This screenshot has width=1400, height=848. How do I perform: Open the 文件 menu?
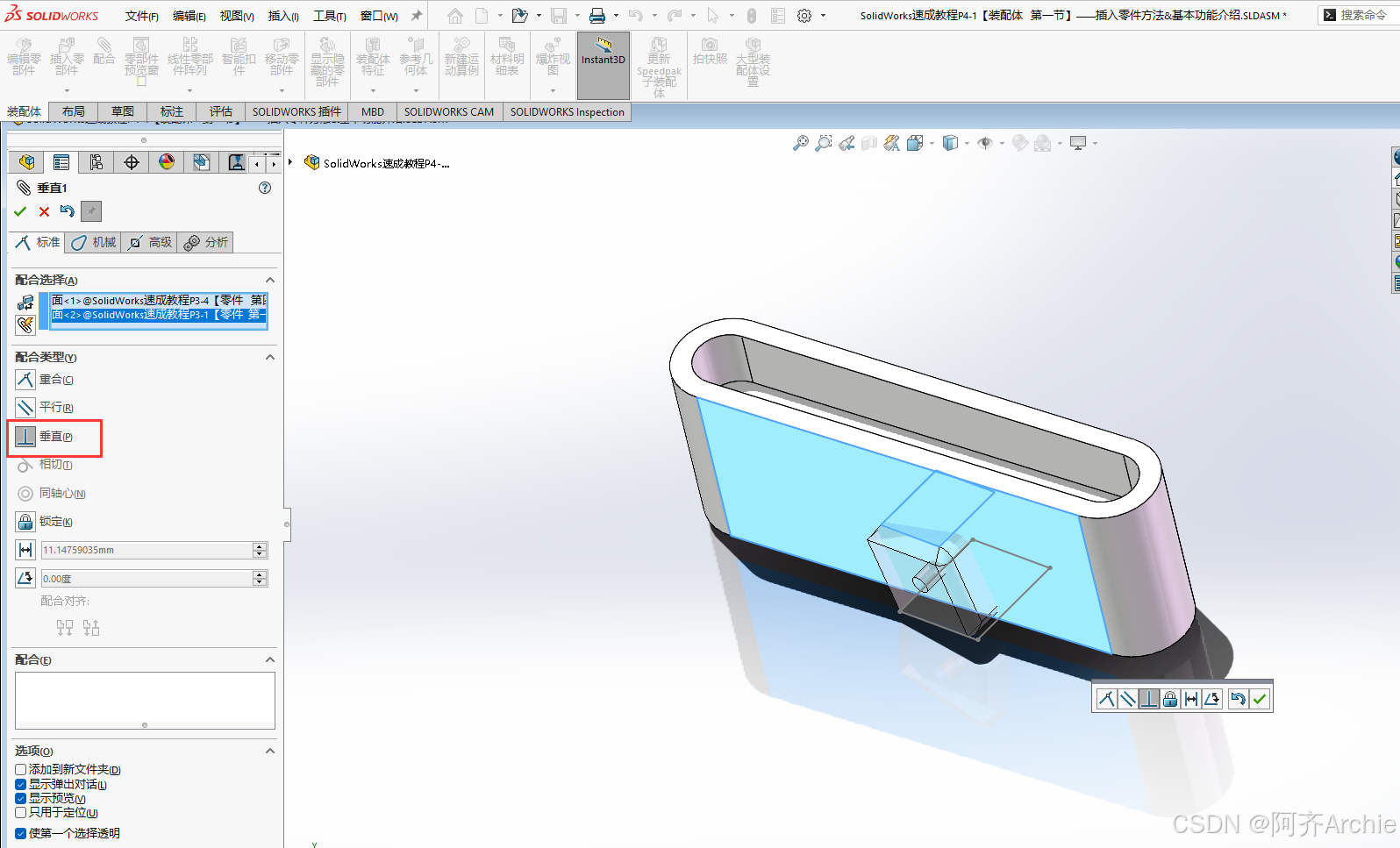(x=142, y=16)
